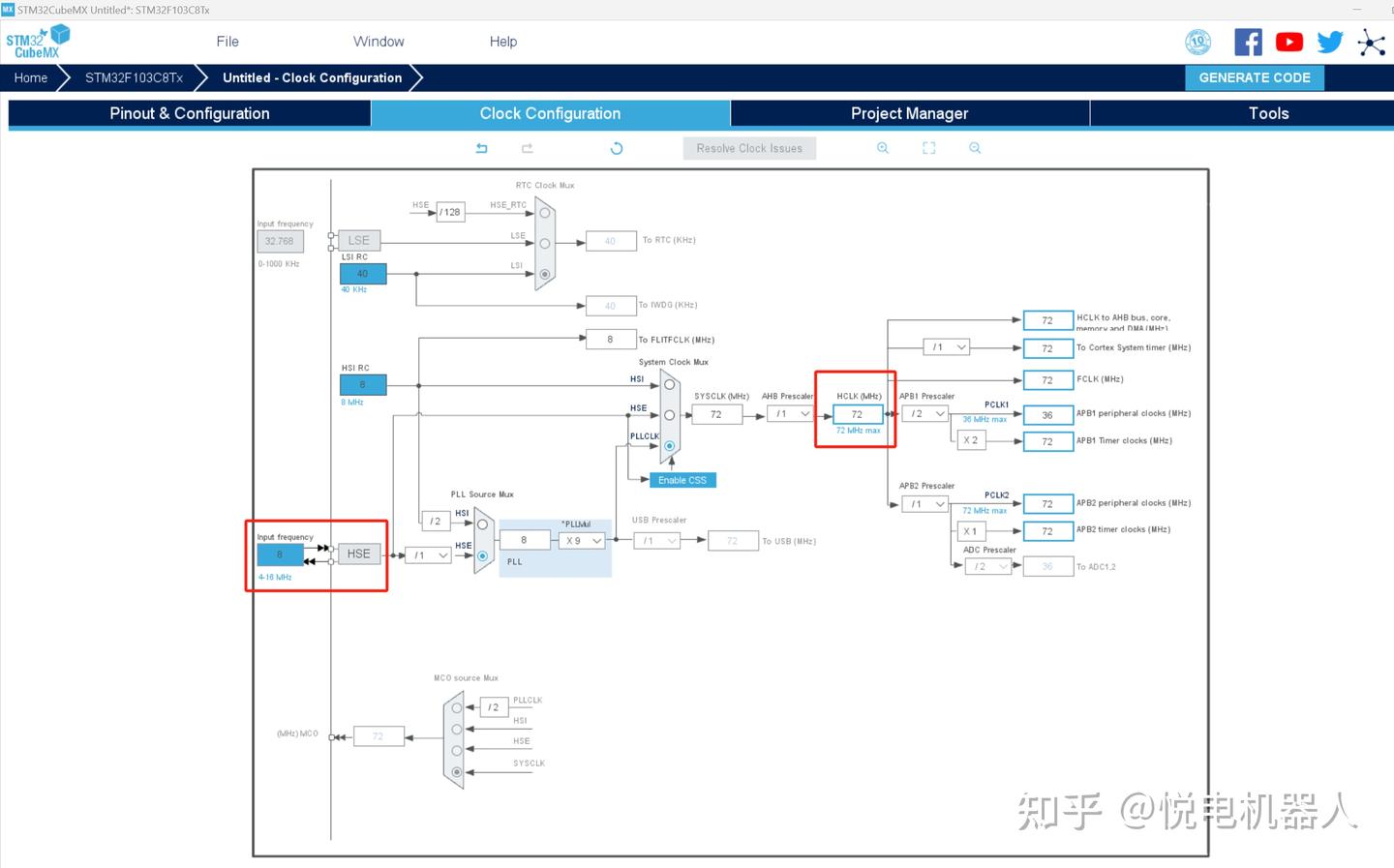The width and height of the screenshot is (1394, 868).
Task: Click the Enable CSS button
Action: click(682, 480)
